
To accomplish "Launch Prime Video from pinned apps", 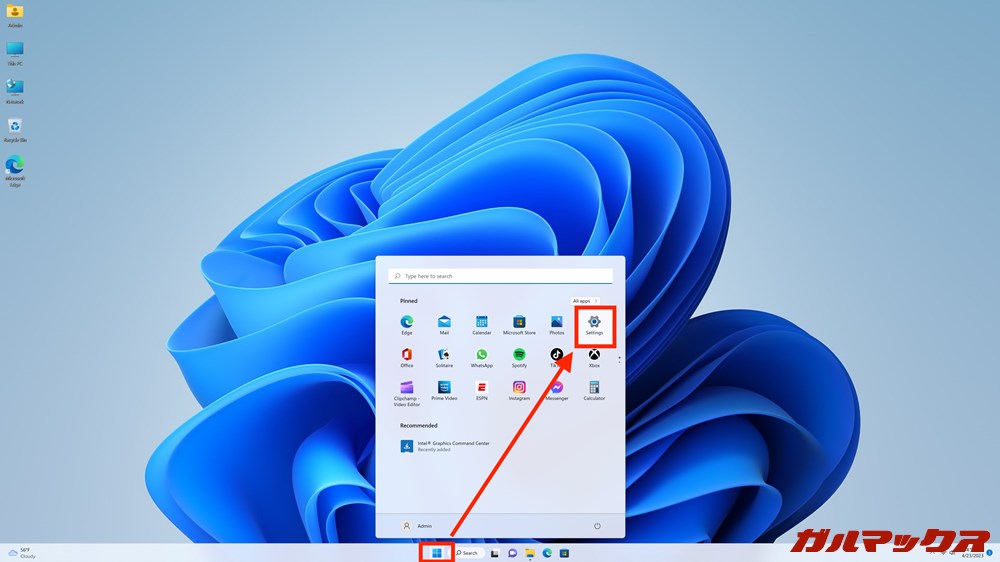I will [x=444, y=390].
